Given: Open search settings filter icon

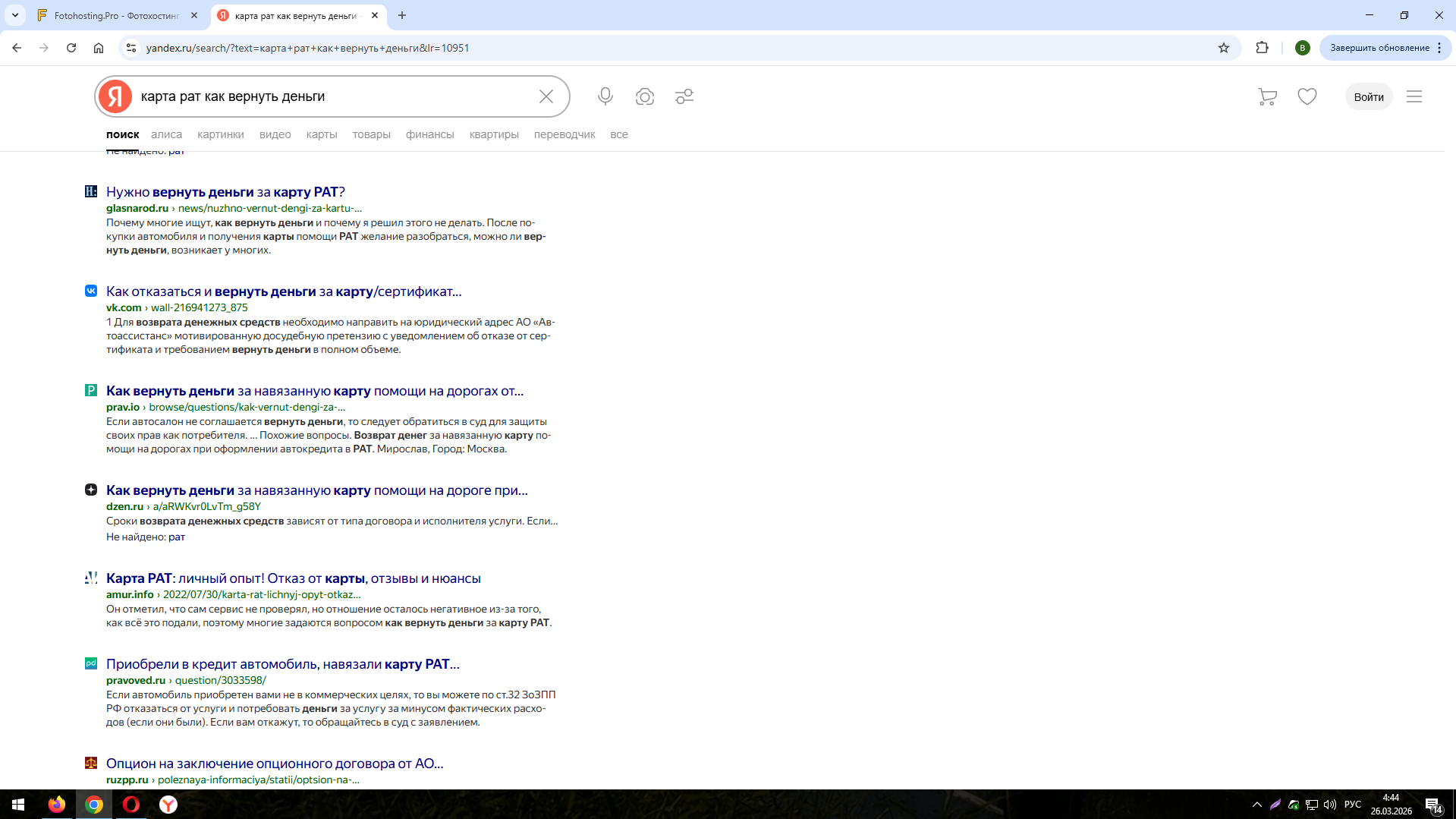Looking at the screenshot, I should tap(684, 96).
